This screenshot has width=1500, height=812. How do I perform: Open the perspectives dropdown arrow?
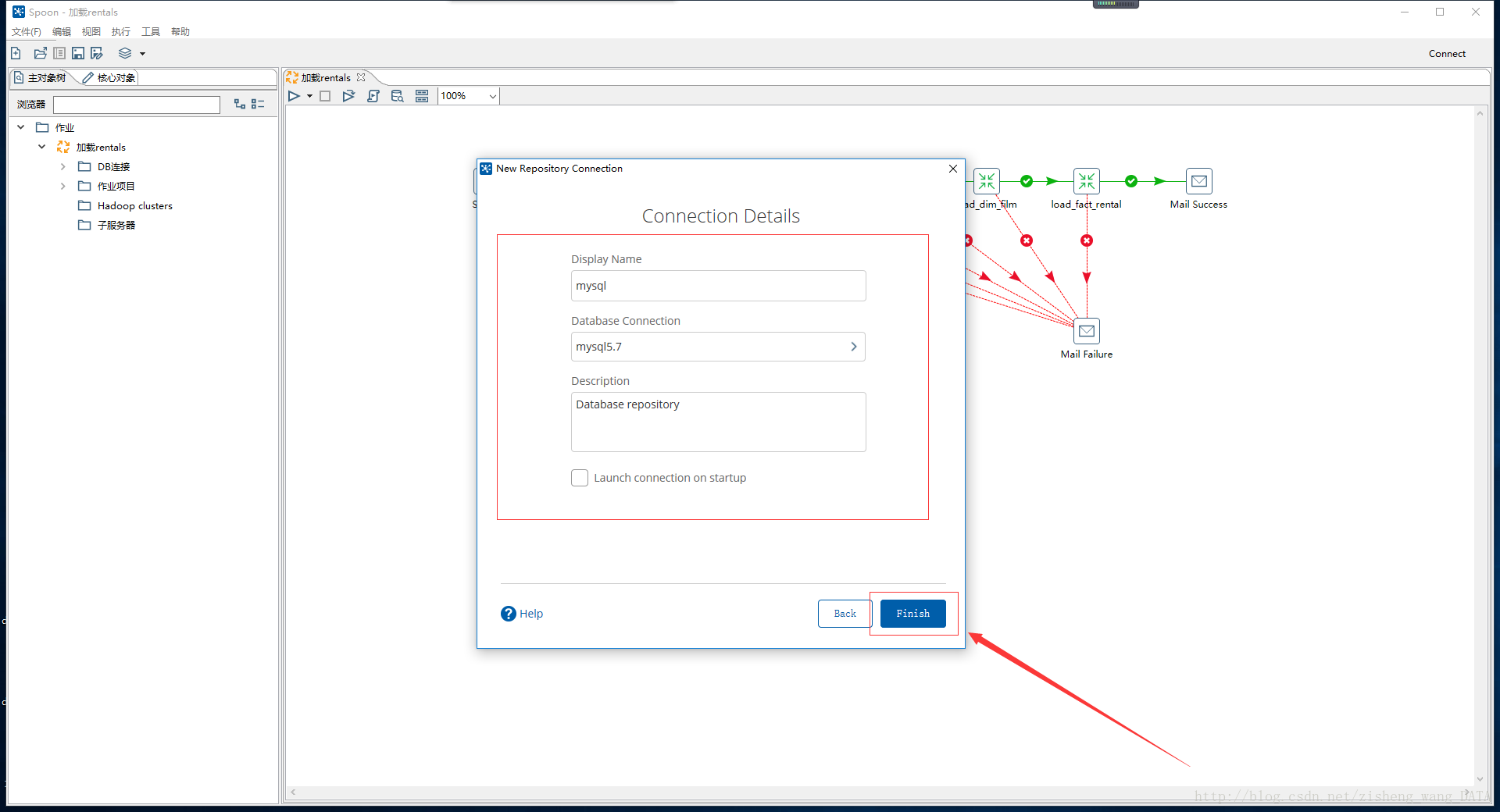coord(142,54)
